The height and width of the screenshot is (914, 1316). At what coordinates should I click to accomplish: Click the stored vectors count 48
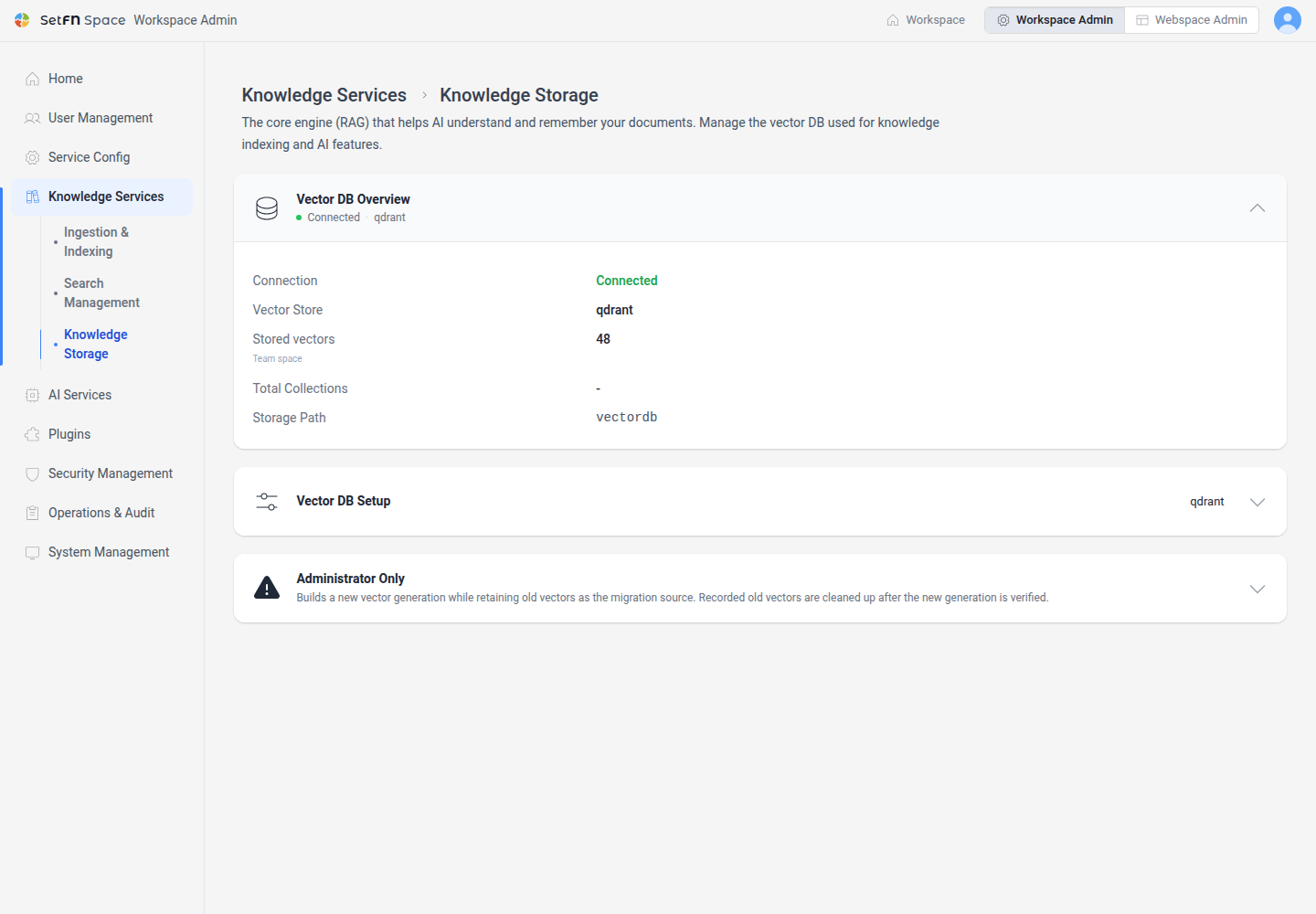point(603,339)
